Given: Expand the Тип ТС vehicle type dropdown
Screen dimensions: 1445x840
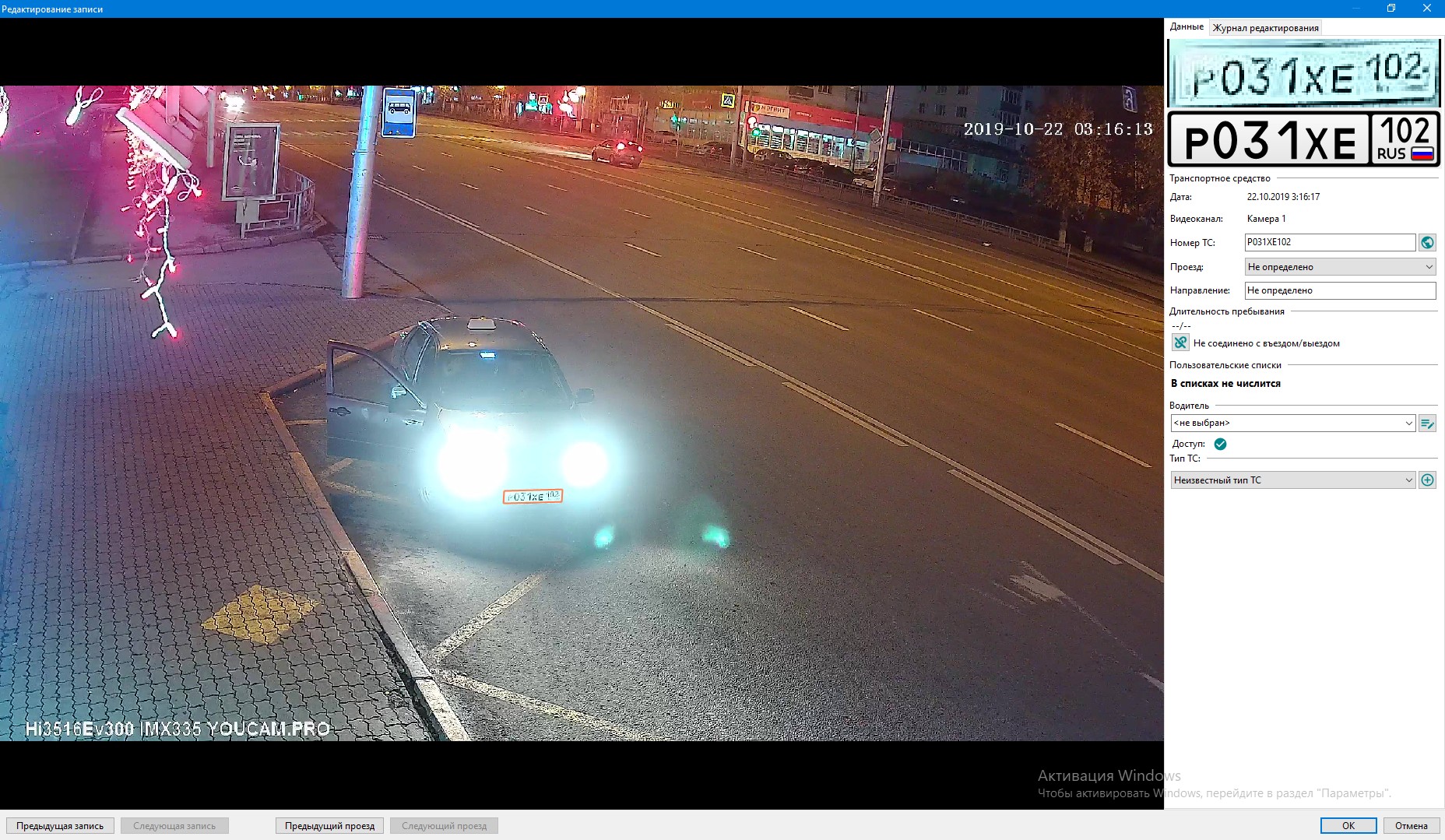Looking at the screenshot, I should [1292, 480].
